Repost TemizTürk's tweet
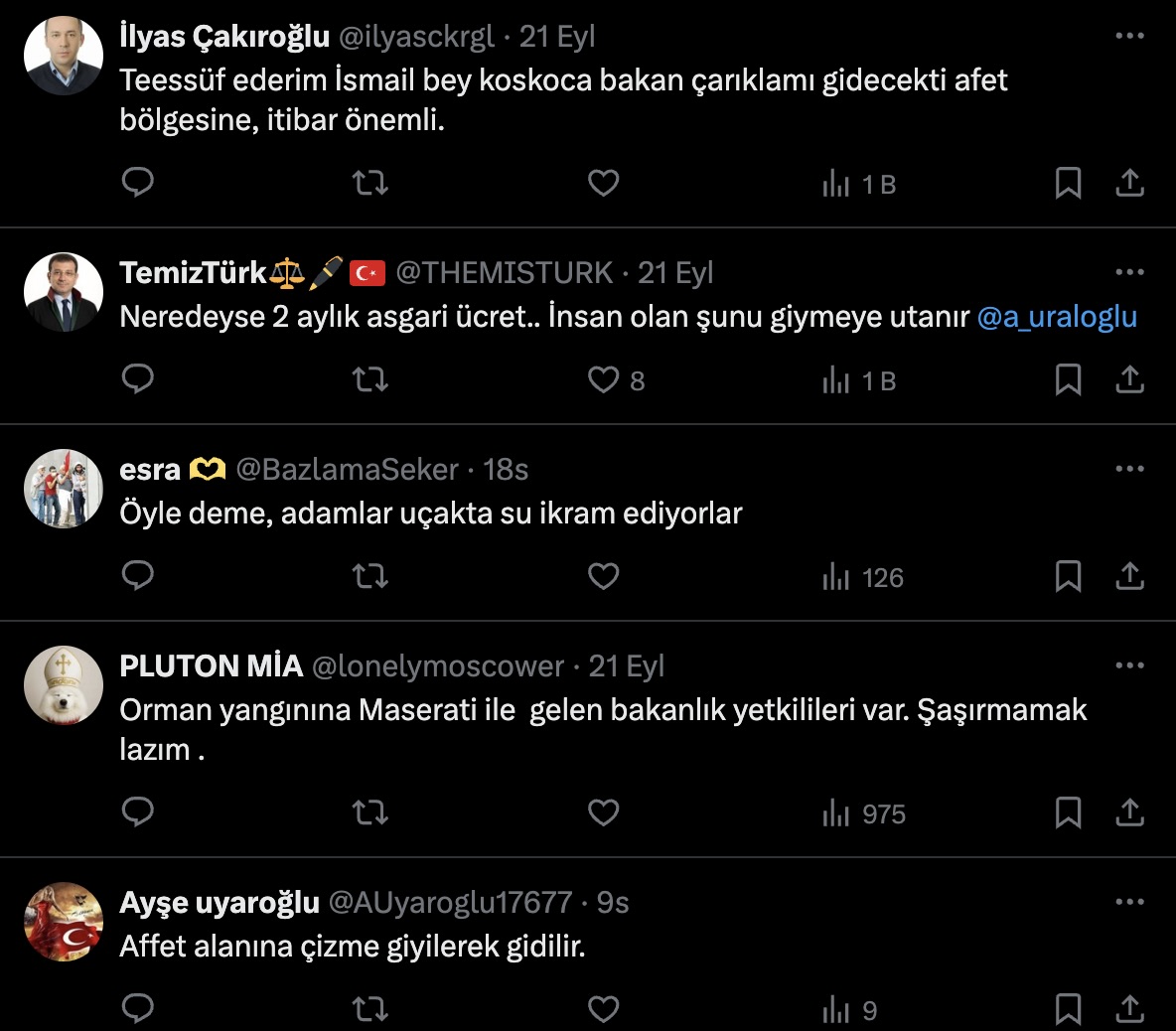Image resolution: width=1176 pixels, height=1031 pixels. [x=370, y=379]
